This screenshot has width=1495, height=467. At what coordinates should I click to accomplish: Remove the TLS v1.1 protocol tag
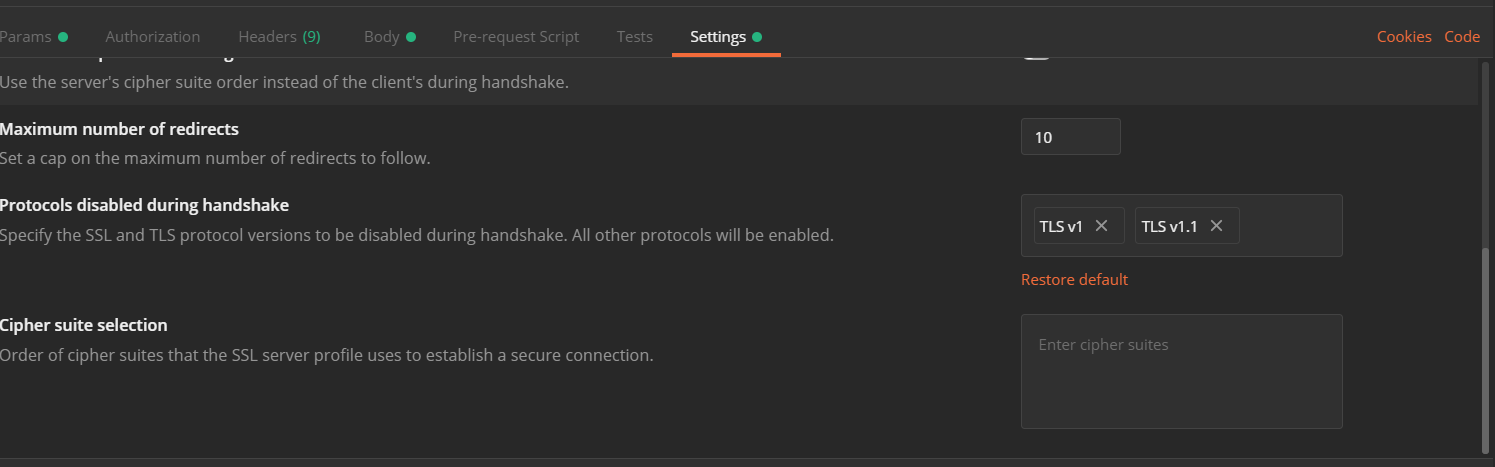[x=1216, y=226]
